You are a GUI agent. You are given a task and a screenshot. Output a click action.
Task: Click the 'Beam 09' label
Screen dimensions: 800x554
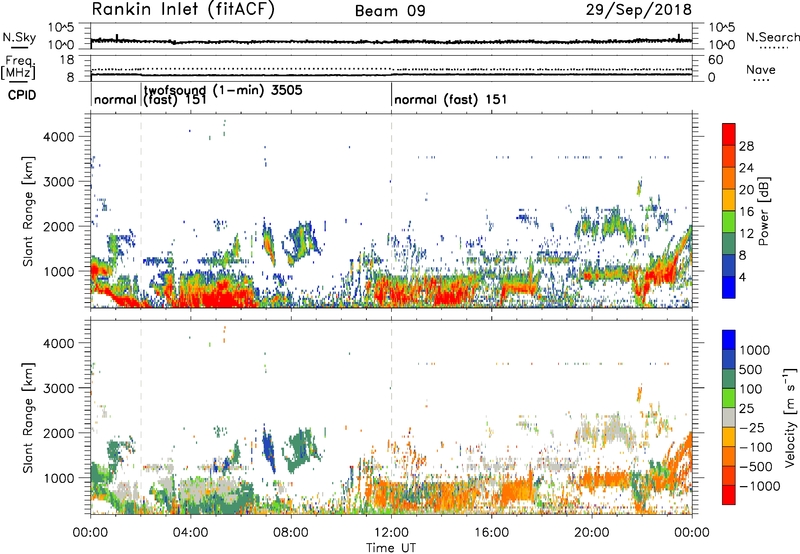pos(390,11)
